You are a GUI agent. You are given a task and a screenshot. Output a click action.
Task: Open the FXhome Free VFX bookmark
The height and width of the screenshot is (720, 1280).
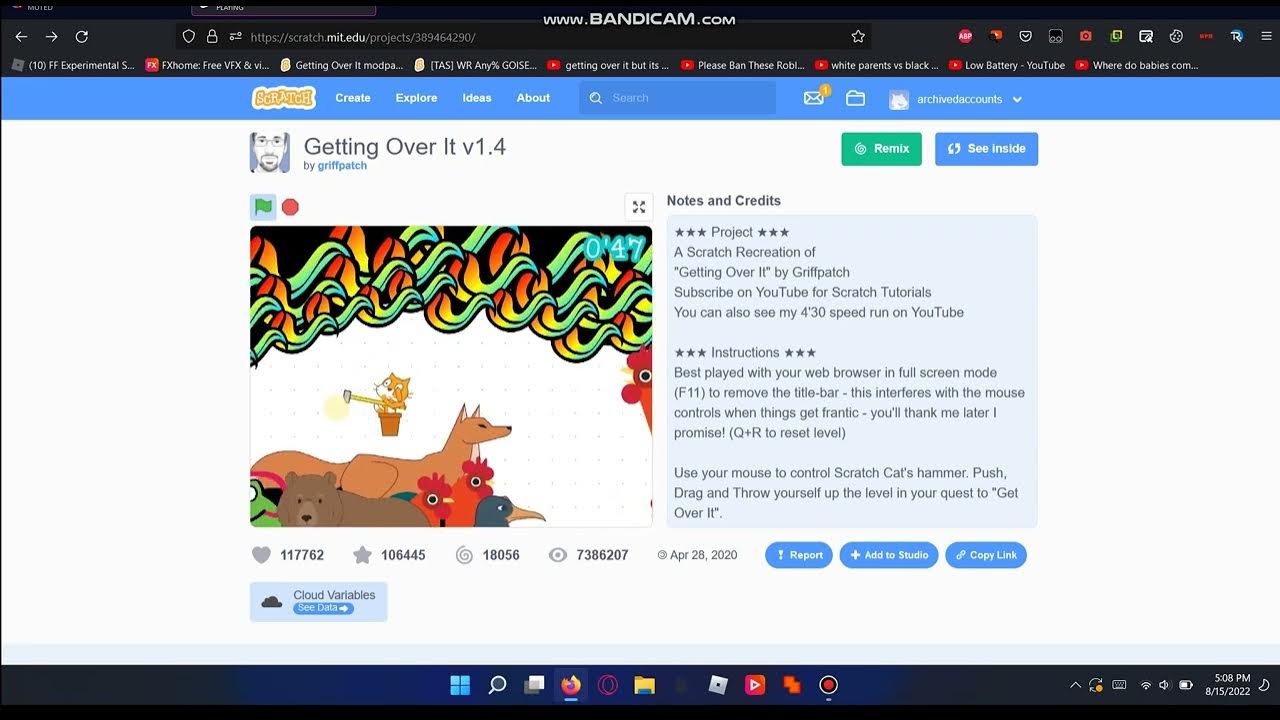[x=208, y=65]
